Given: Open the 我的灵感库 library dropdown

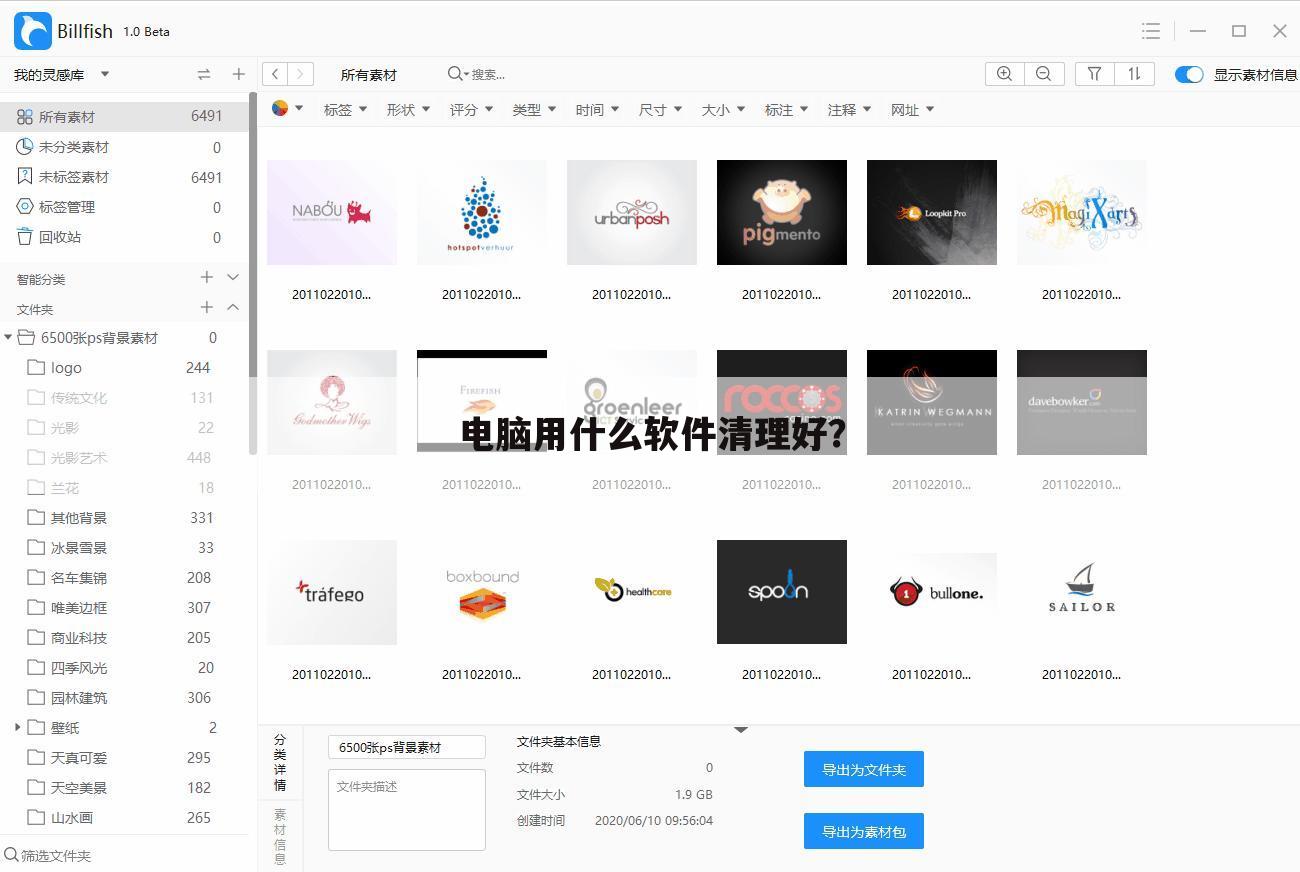Looking at the screenshot, I should 62,75.
